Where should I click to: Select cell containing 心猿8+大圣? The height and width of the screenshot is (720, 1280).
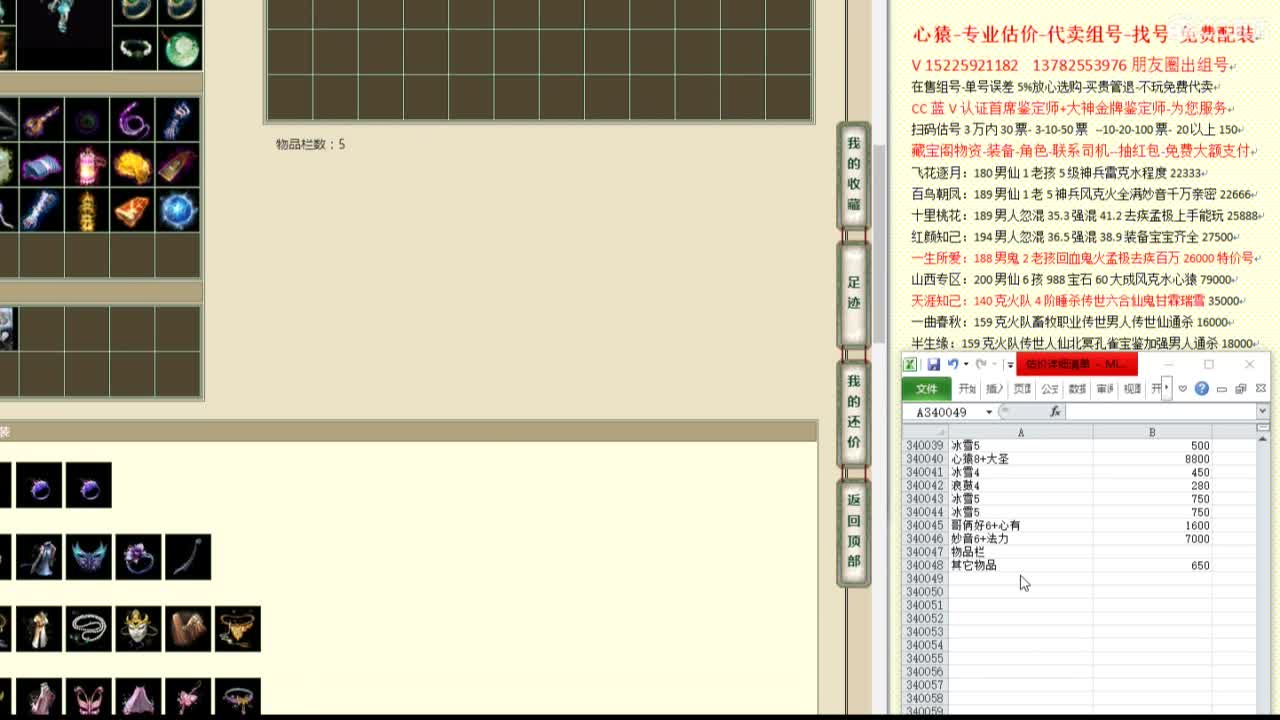[x=1019, y=459]
